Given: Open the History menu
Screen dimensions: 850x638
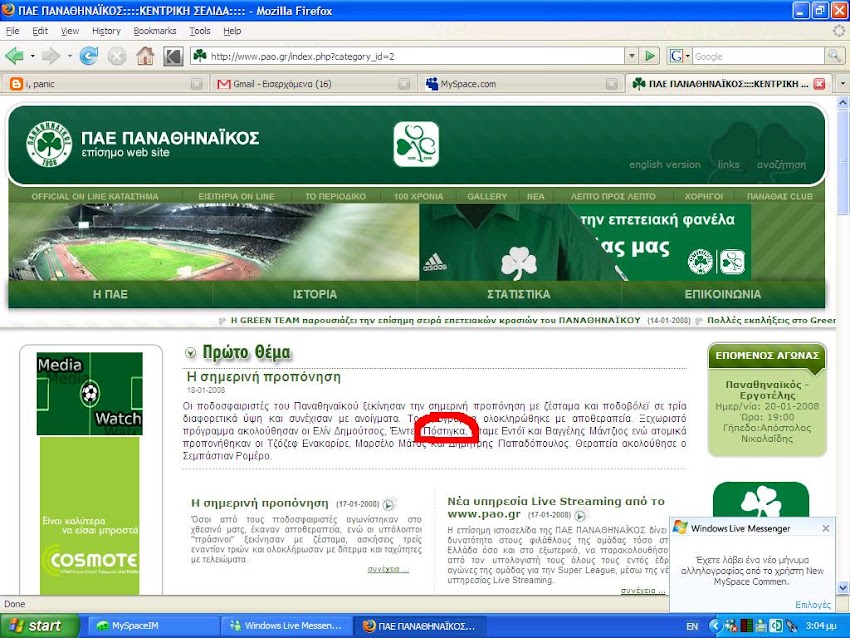Looking at the screenshot, I should 106,31.
